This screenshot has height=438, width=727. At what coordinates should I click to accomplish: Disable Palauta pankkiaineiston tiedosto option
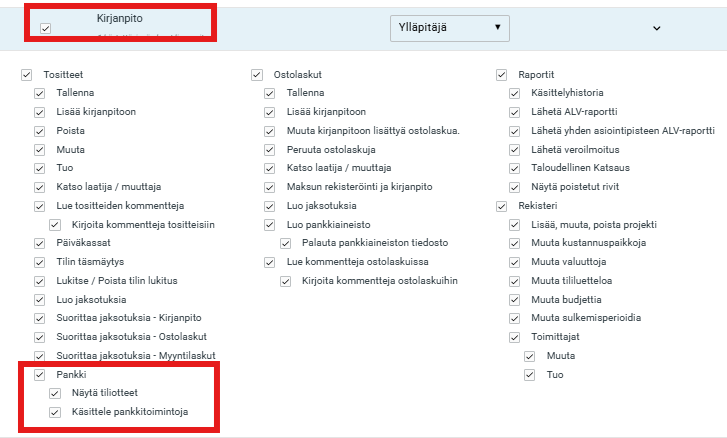[285, 243]
